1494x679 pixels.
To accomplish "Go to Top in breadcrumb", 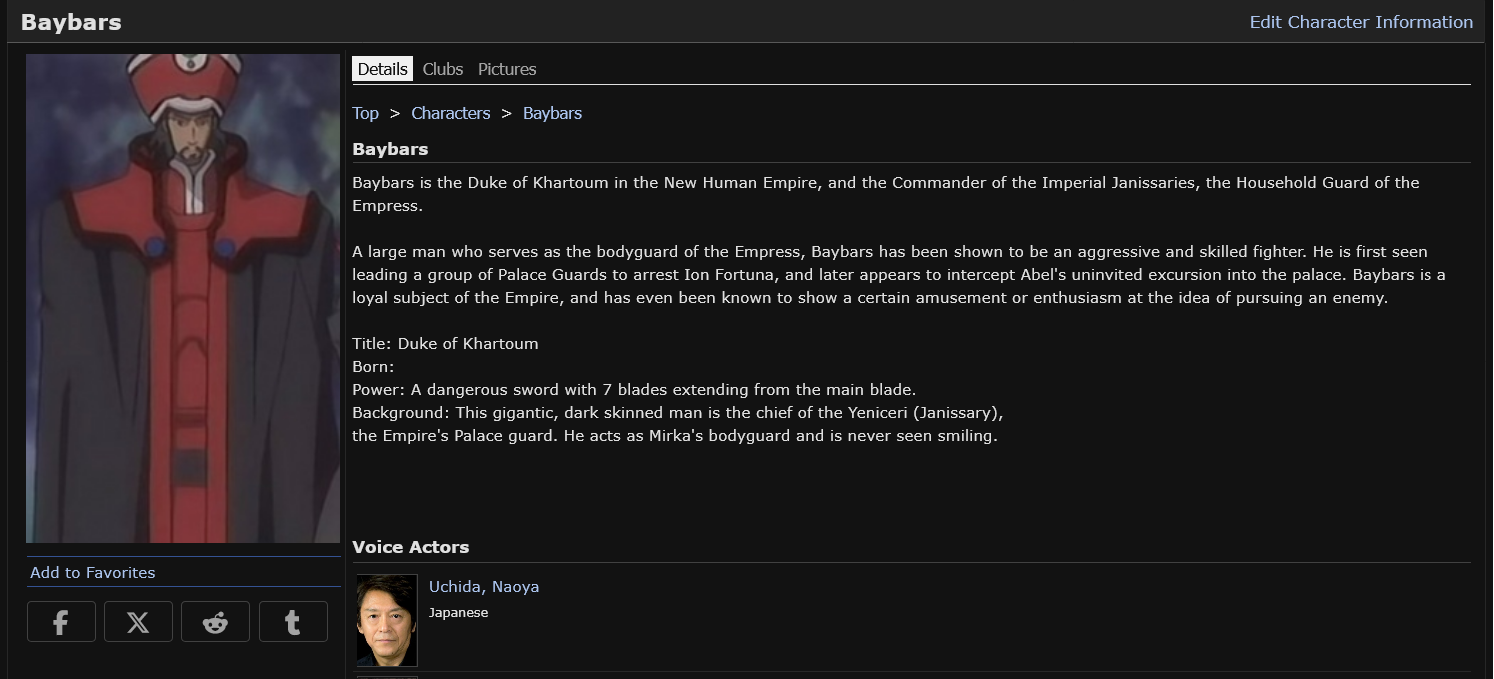I will pos(365,113).
